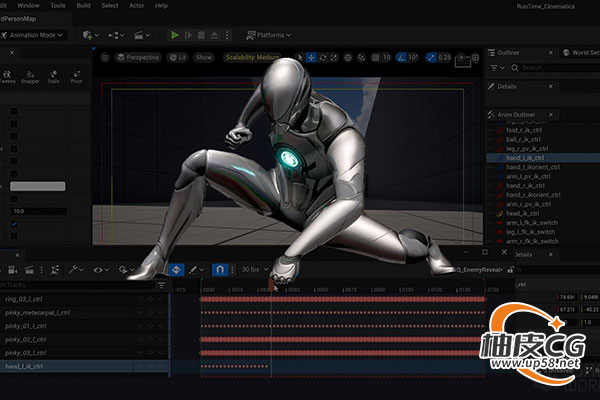Open the Window menu
Screen dimensions: 600x400
[x=29, y=5]
